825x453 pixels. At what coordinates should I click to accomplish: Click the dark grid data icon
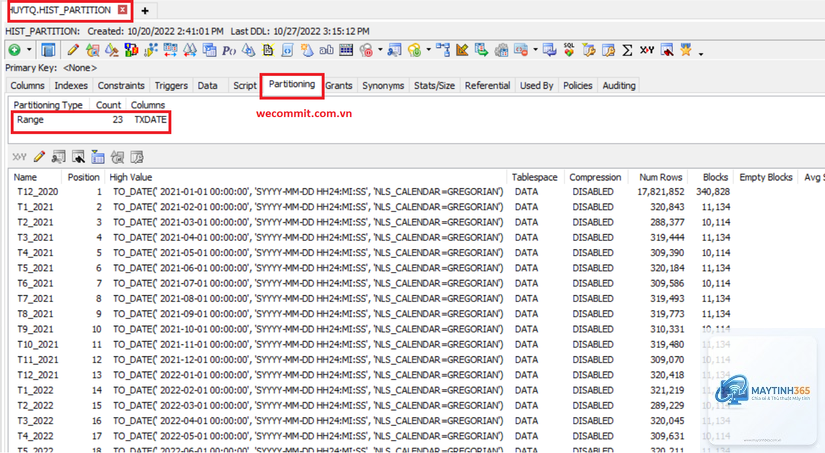point(346,50)
